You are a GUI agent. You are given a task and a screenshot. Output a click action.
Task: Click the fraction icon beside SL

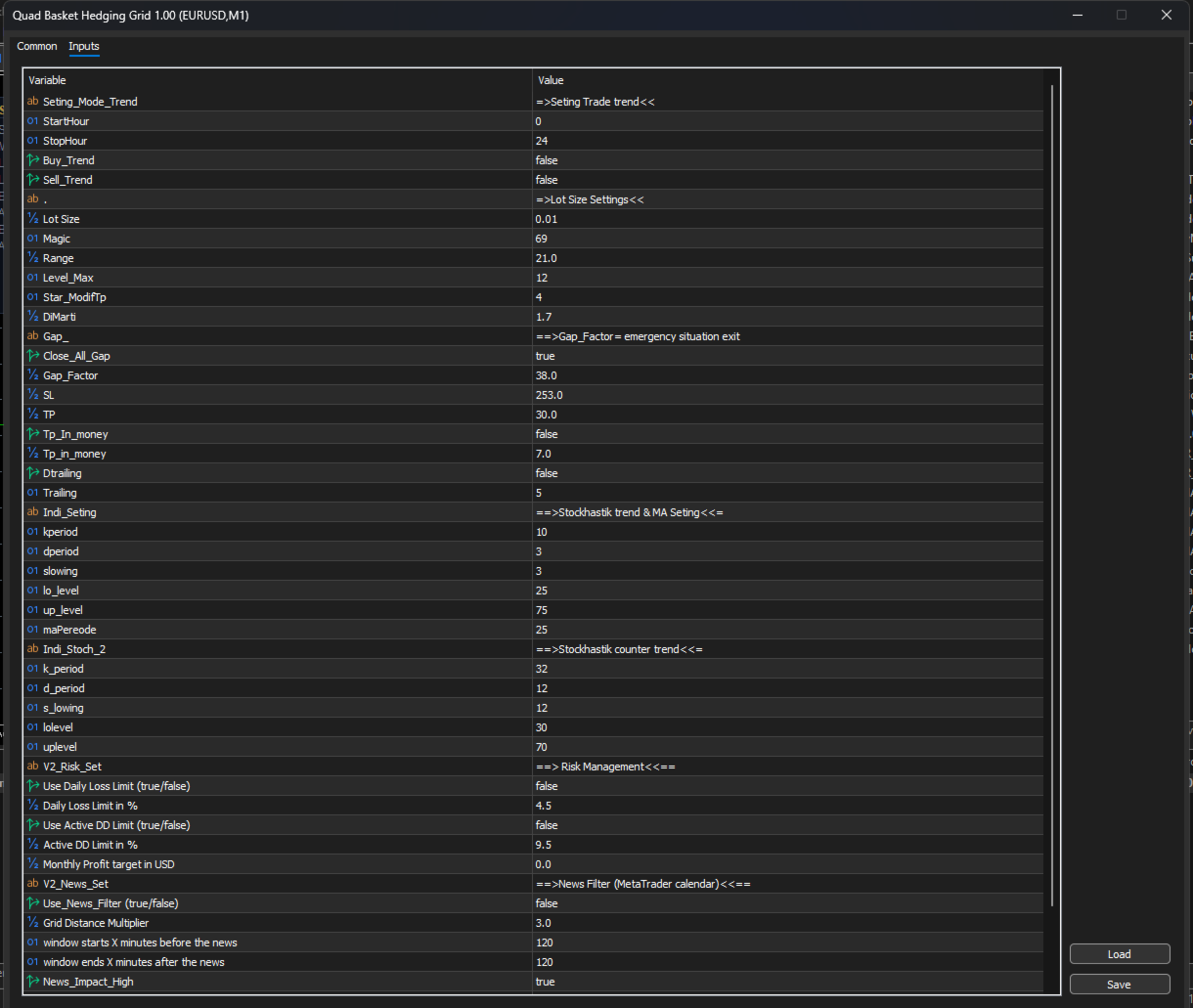click(33, 395)
